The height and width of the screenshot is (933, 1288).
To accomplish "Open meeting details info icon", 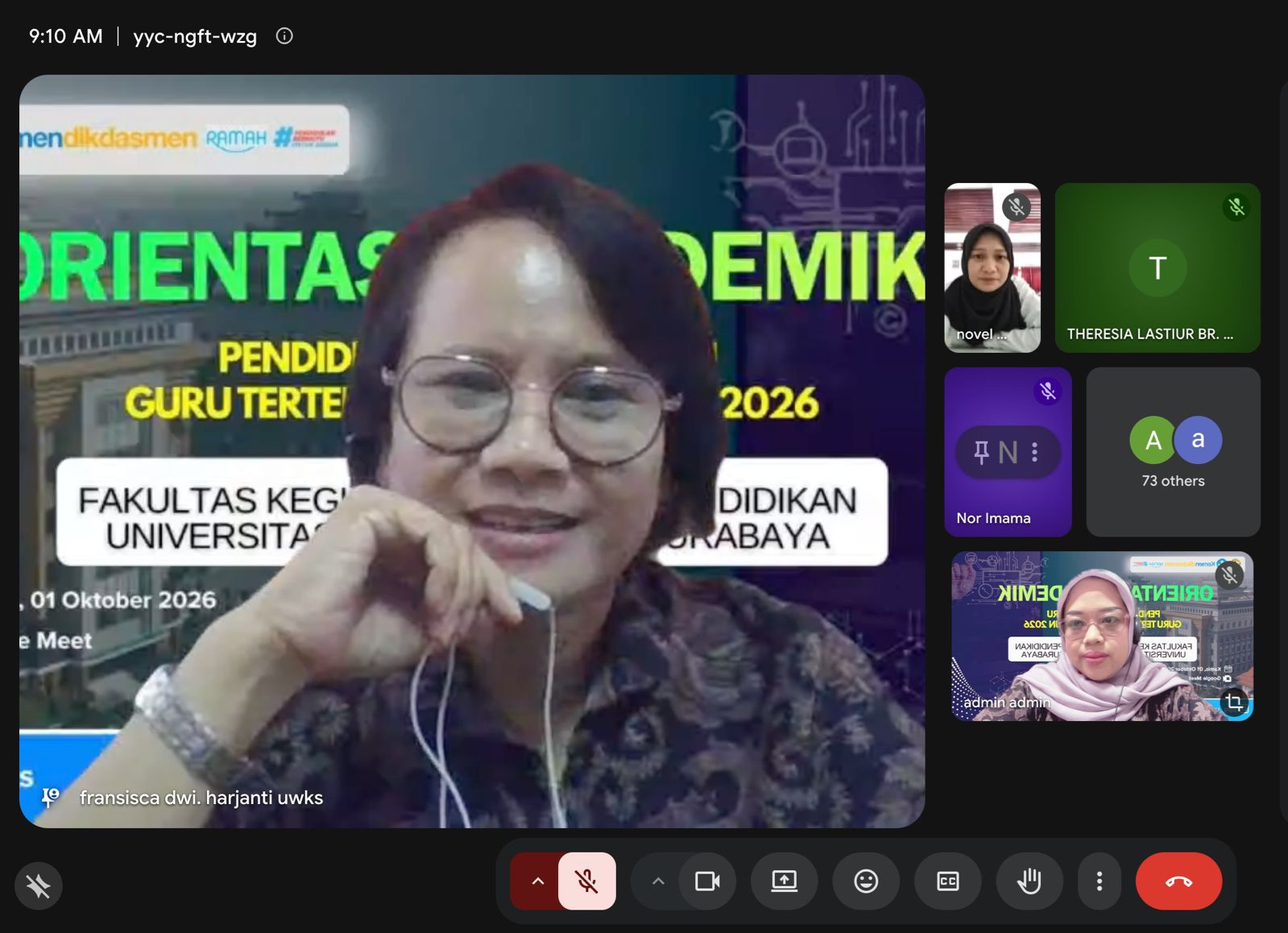I will coord(284,36).
